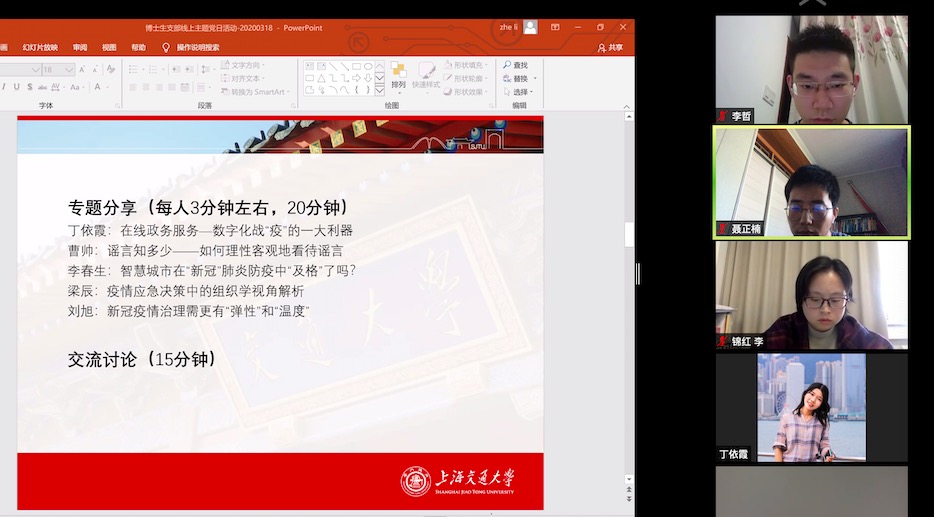Click the increase font size icon
This screenshot has width=934, height=517.
tap(84, 69)
